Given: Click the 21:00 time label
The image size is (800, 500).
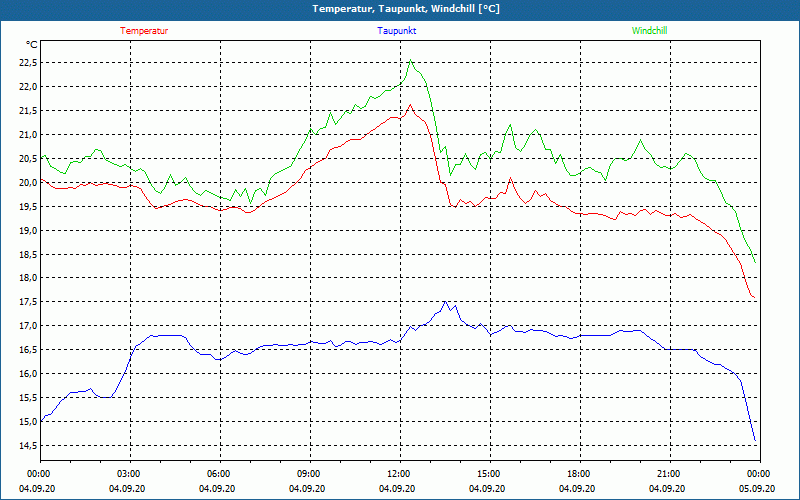Looking at the screenshot, I should 669,474.
